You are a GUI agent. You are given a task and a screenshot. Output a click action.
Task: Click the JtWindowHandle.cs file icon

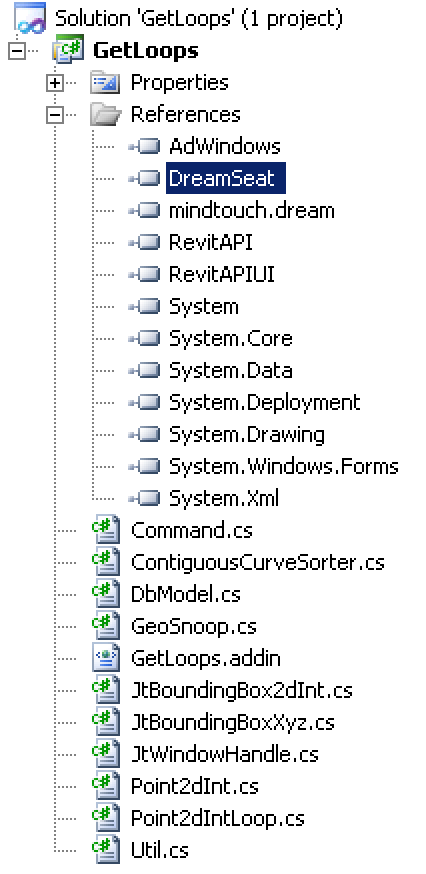[x=106, y=755]
